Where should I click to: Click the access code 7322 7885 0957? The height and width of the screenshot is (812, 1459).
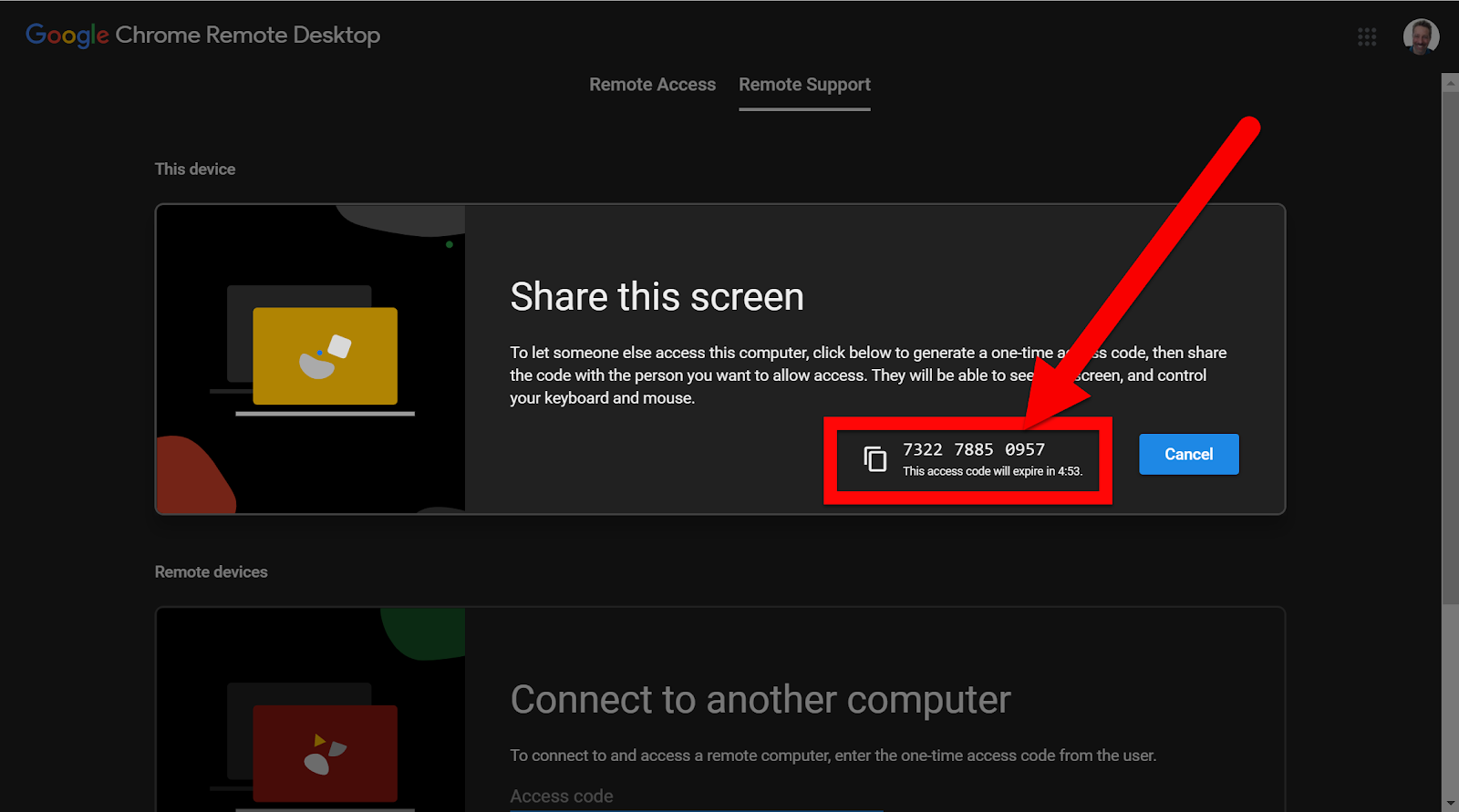974,449
